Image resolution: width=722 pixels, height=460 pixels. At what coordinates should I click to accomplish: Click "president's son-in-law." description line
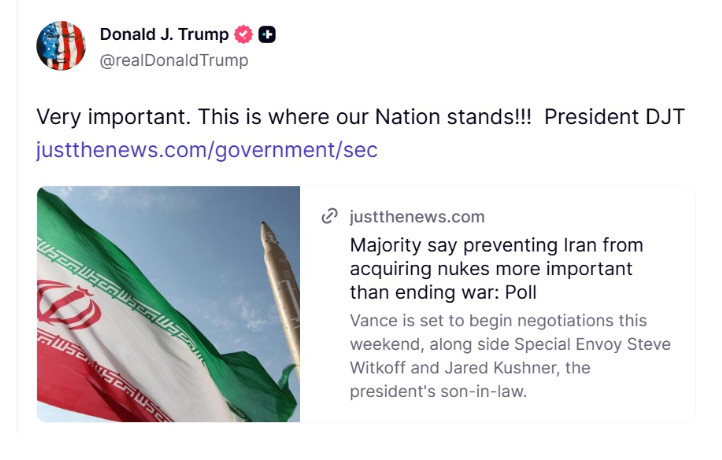click(438, 391)
